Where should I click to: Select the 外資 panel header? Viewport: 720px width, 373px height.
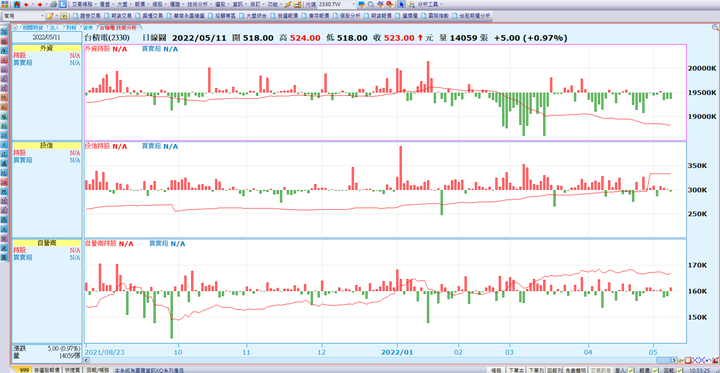[x=46, y=48]
